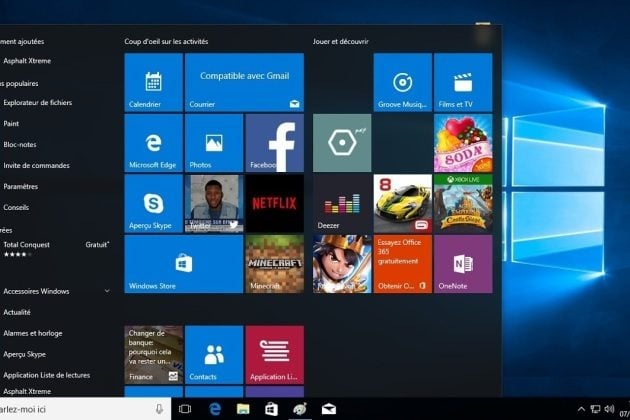Launch the Asphalt 8 racing tile
This screenshot has width=630, height=420.
[403, 204]
